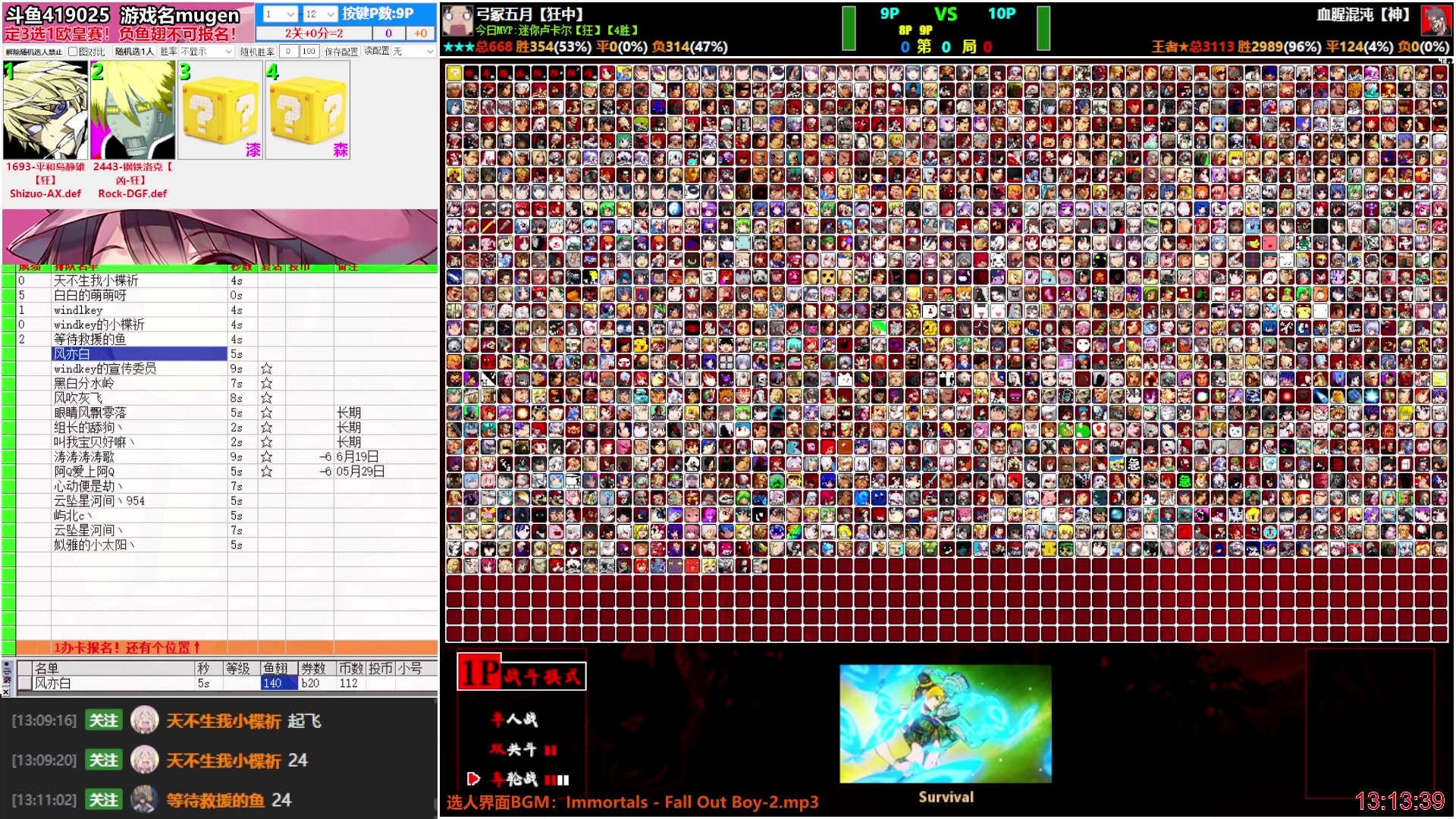Click 关注 badge on 13:09:20 message
This screenshot has width=1456, height=819.
[104, 760]
